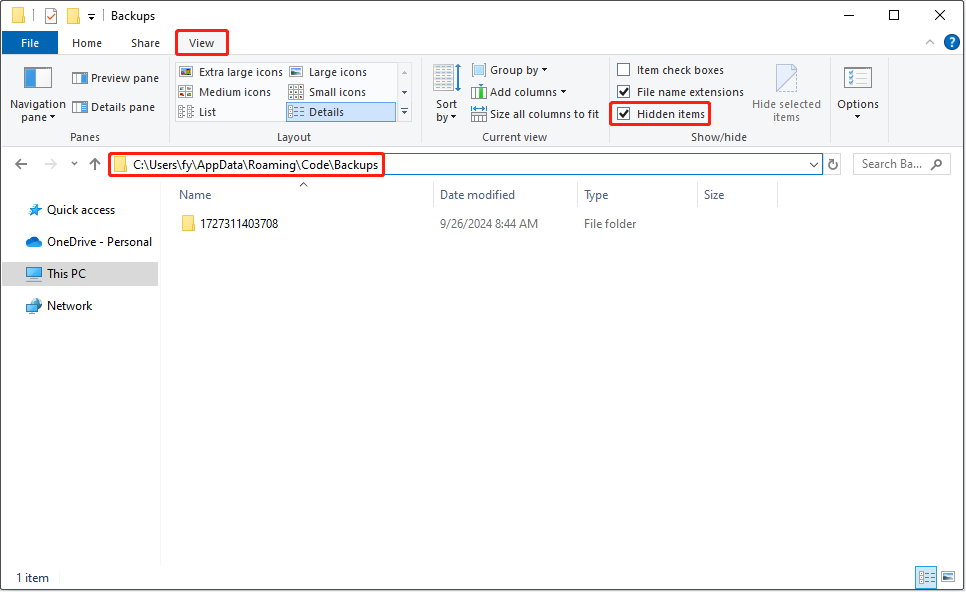Switch layout to Extra large icons

coord(231,72)
